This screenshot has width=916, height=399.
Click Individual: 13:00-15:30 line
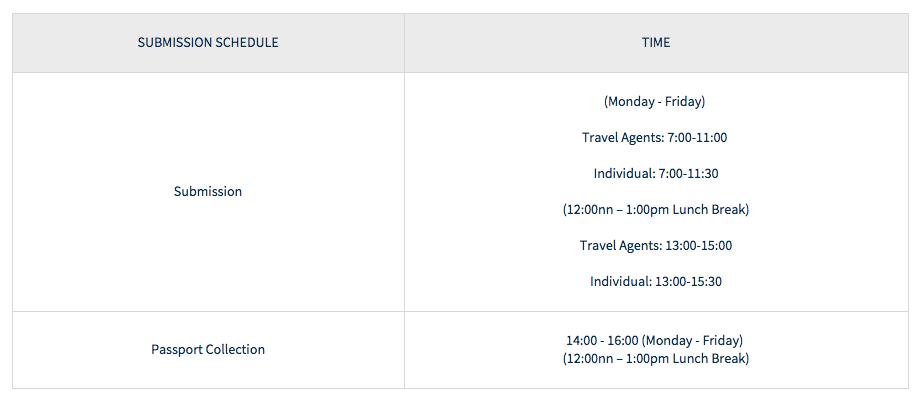655,282
